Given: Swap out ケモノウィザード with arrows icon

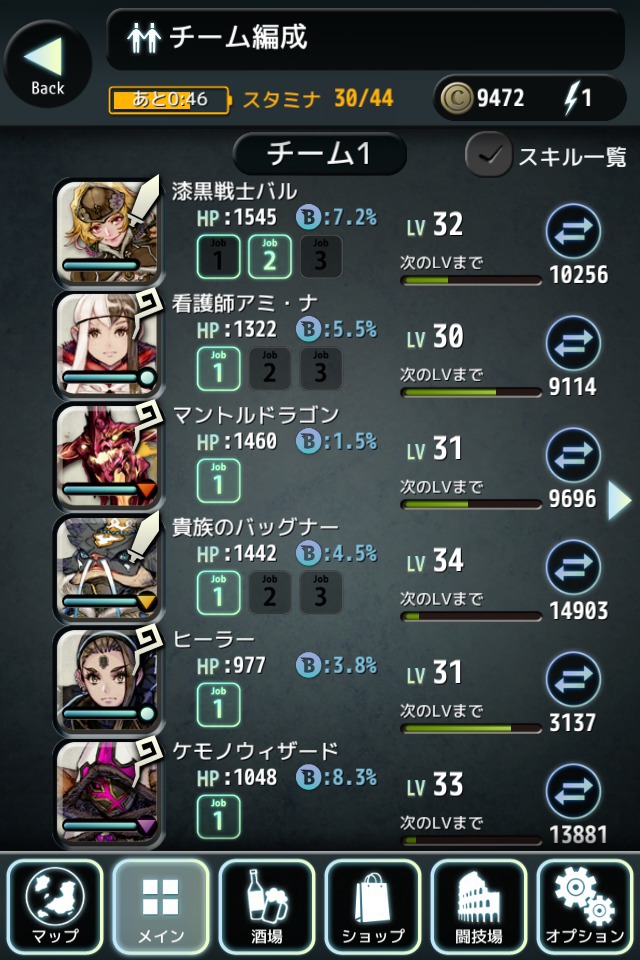Looking at the screenshot, I should point(573,791).
